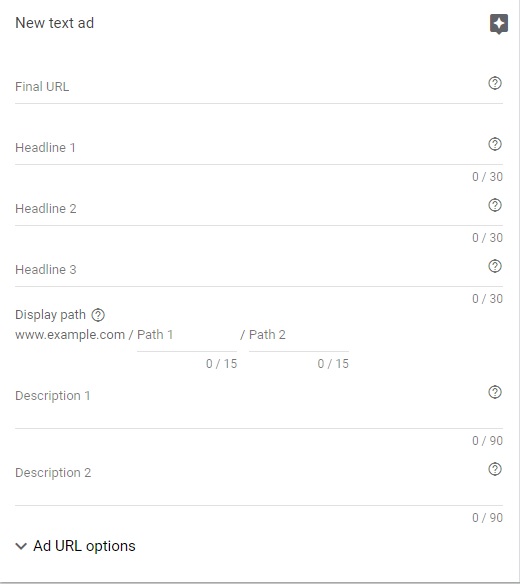This screenshot has width=520, height=584.
Task: Click the www.example.com display URL text
Action: click(x=70, y=335)
